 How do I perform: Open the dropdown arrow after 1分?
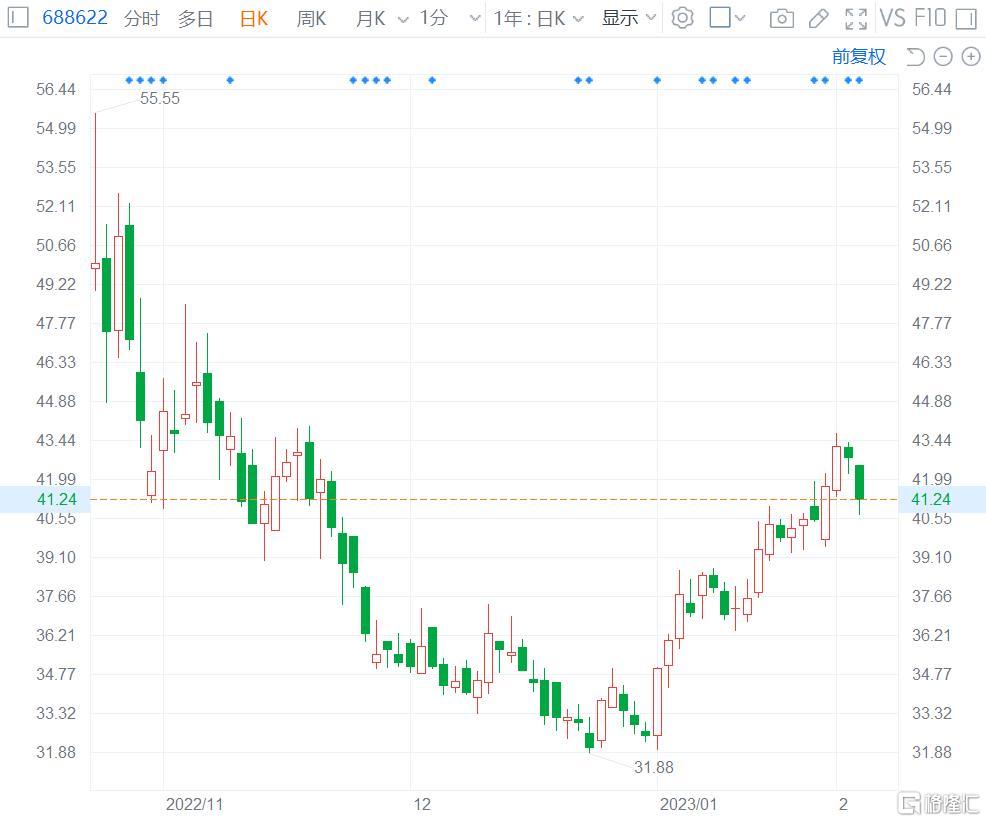[x=475, y=19]
